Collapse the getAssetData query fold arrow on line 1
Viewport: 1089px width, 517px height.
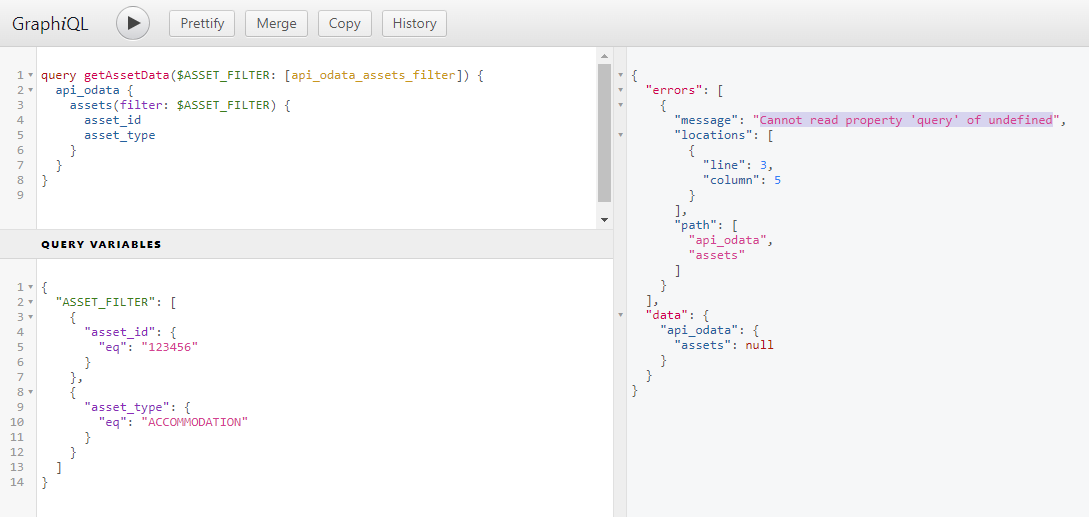[x=31, y=76]
